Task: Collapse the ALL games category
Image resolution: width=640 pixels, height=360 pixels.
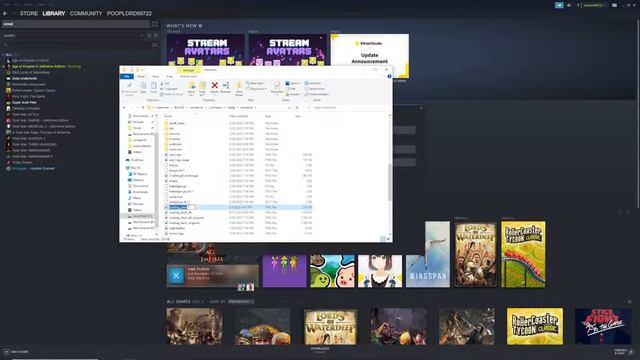Action: click(9, 54)
